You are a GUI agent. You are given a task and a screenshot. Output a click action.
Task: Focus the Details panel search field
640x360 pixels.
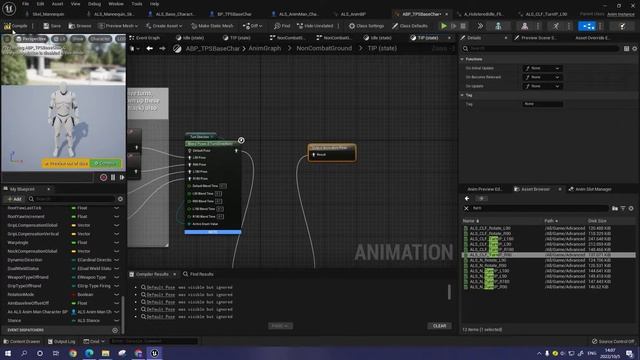click(541, 49)
